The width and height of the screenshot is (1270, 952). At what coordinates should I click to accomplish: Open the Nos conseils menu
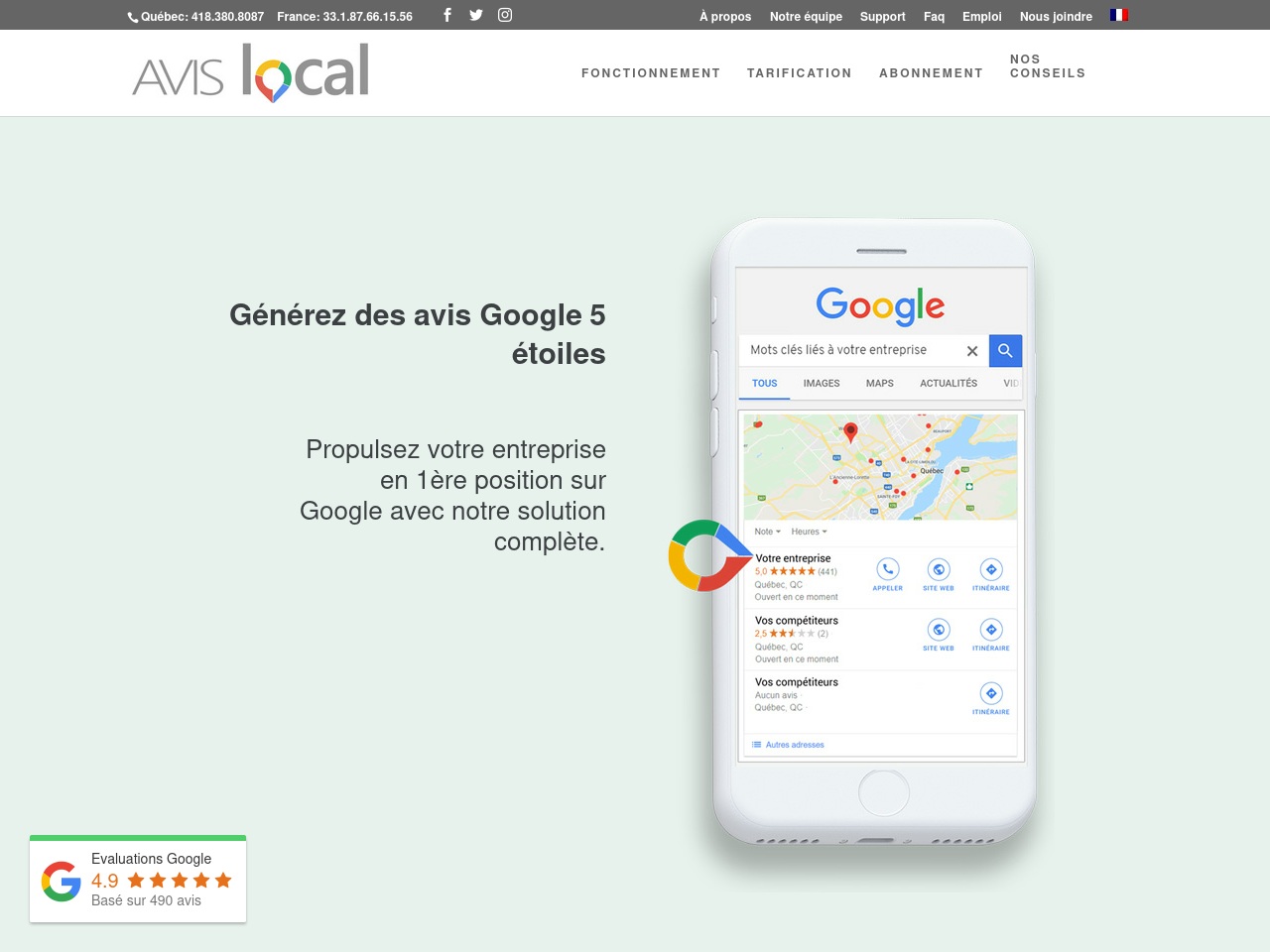click(x=1048, y=66)
